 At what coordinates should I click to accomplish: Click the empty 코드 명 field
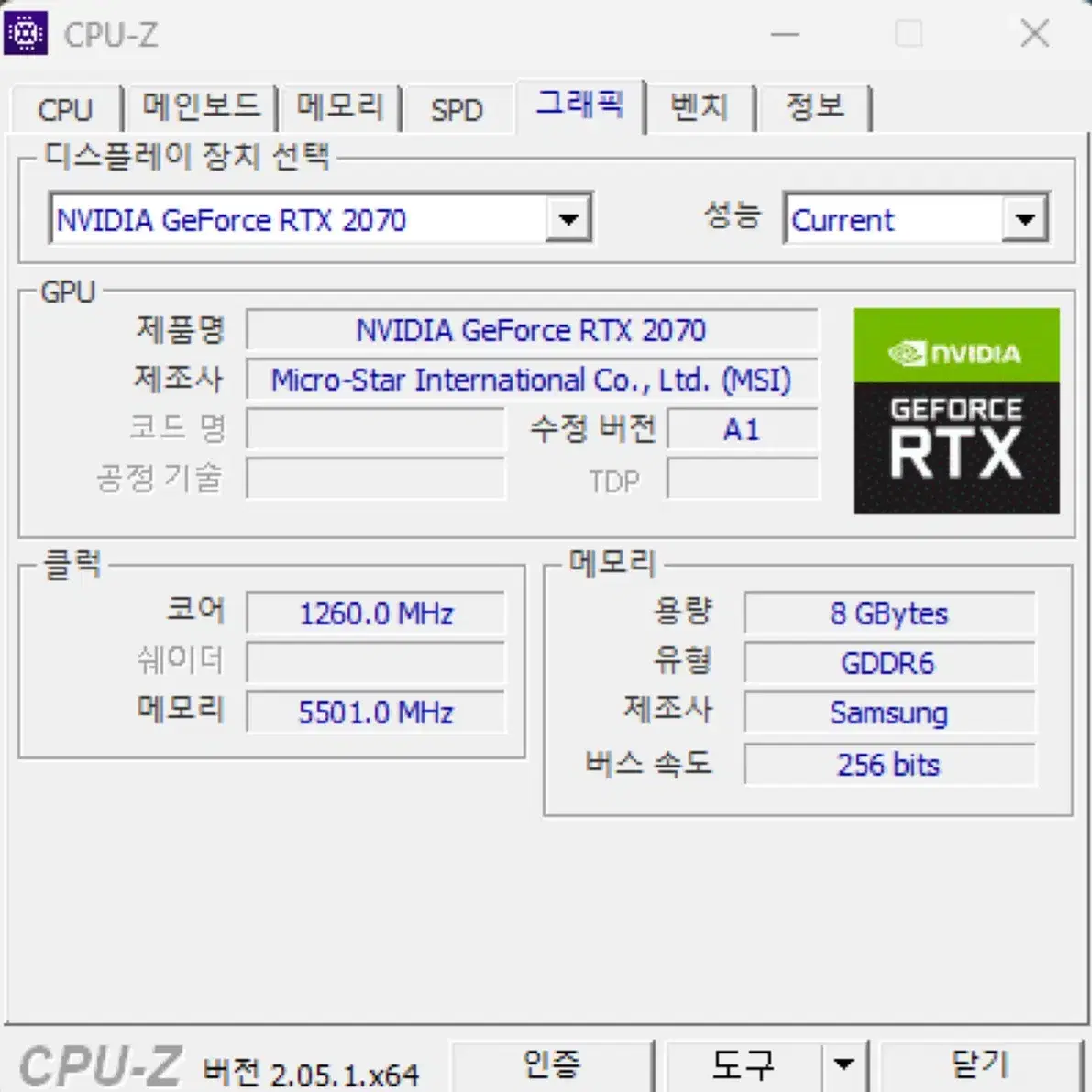click(x=376, y=429)
